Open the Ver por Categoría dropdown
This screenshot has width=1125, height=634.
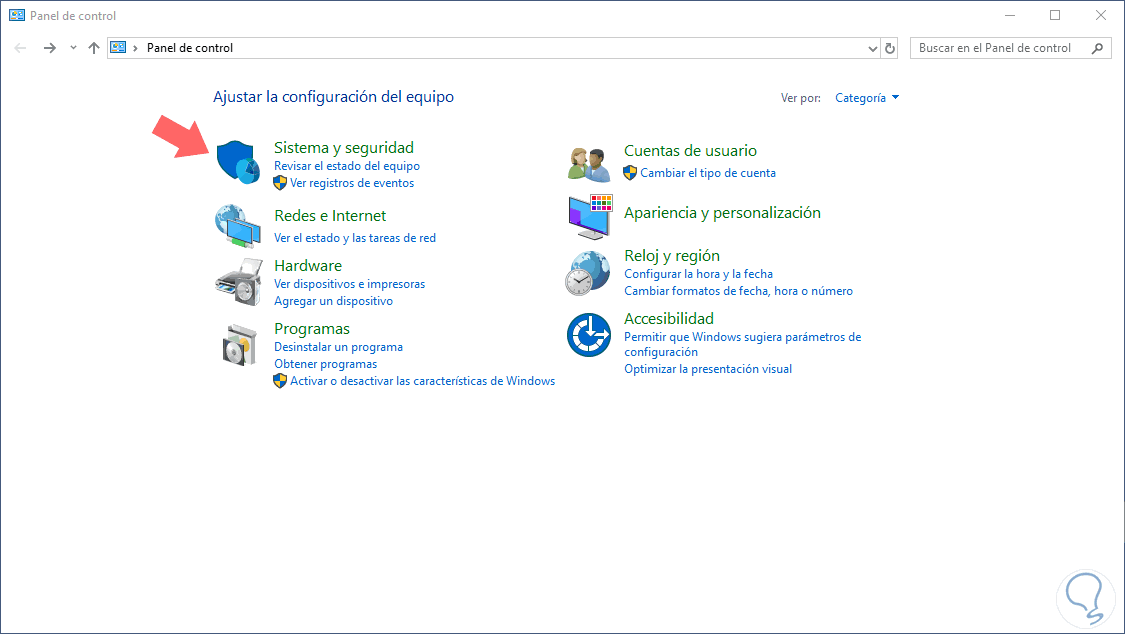(867, 98)
